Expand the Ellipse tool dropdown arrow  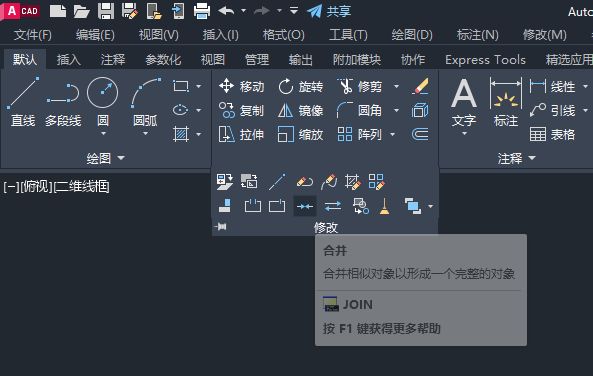(x=199, y=110)
